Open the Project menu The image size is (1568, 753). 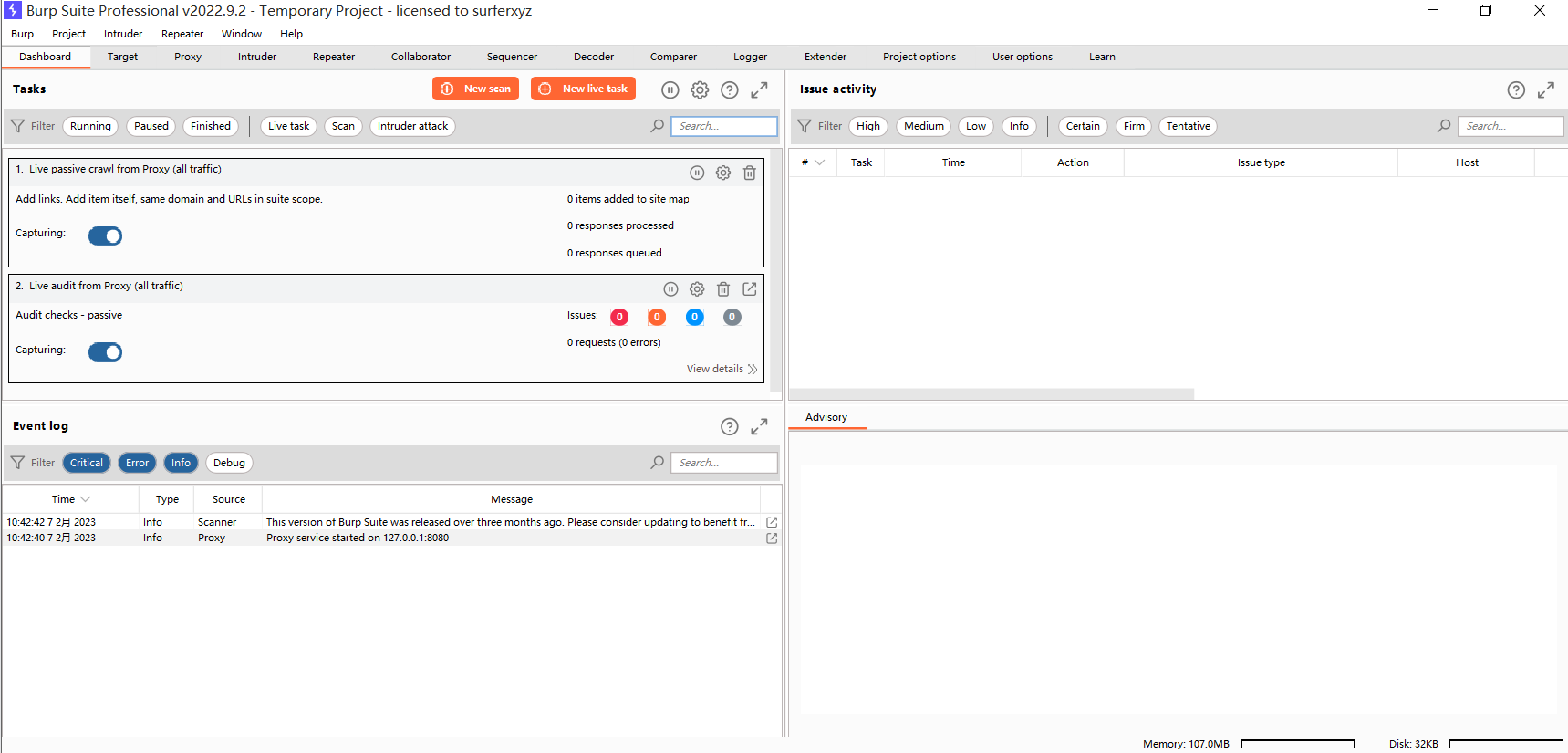[69, 34]
